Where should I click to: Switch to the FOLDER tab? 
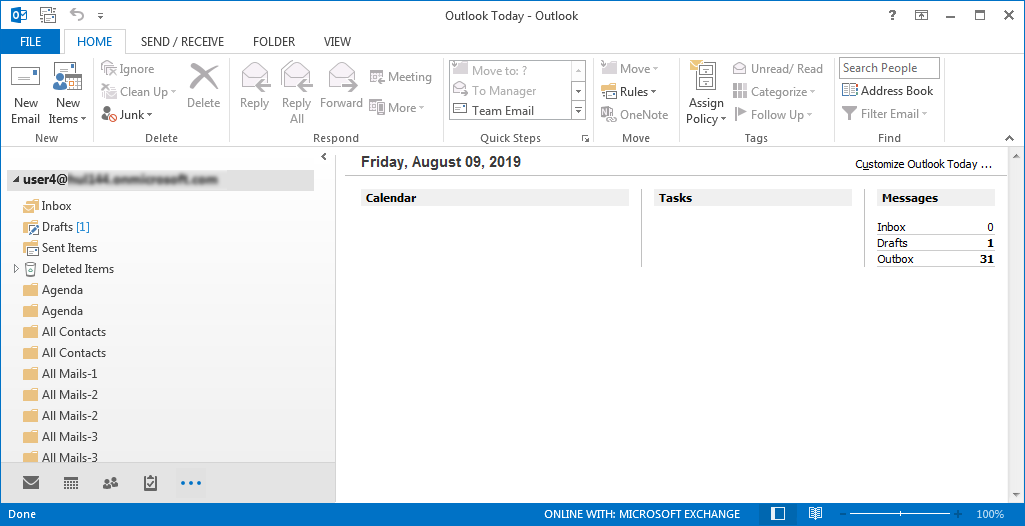click(x=274, y=41)
